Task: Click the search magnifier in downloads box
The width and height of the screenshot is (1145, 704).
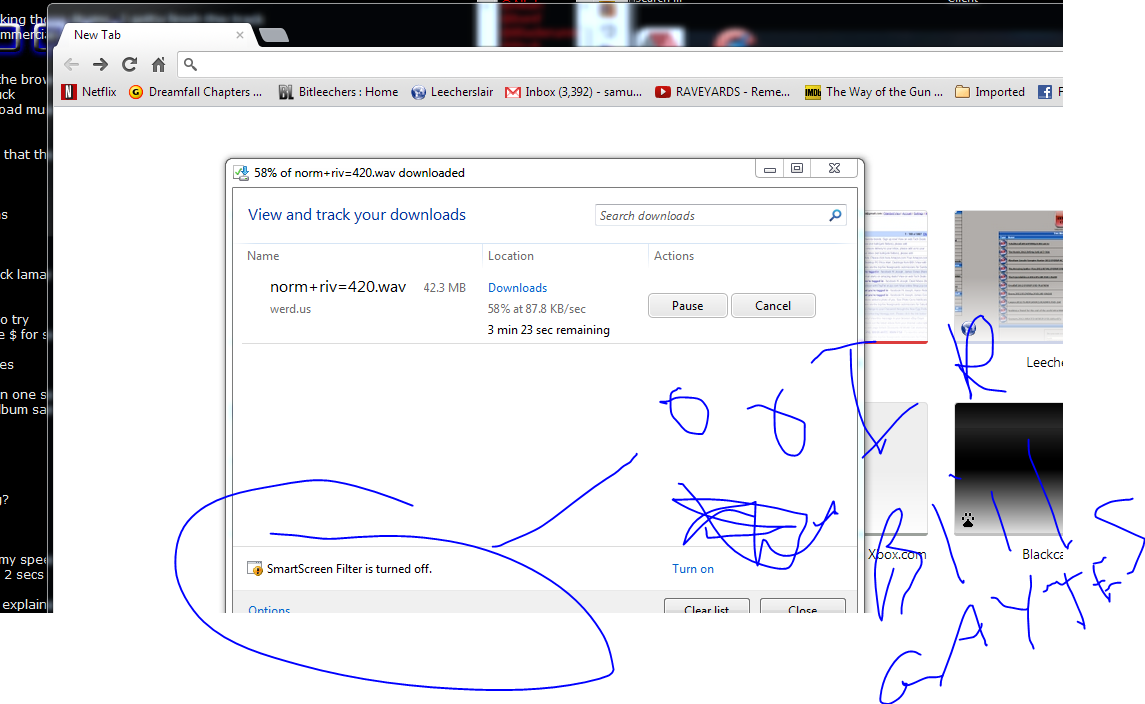Action: pyautogui.click(x=835, y=215)
